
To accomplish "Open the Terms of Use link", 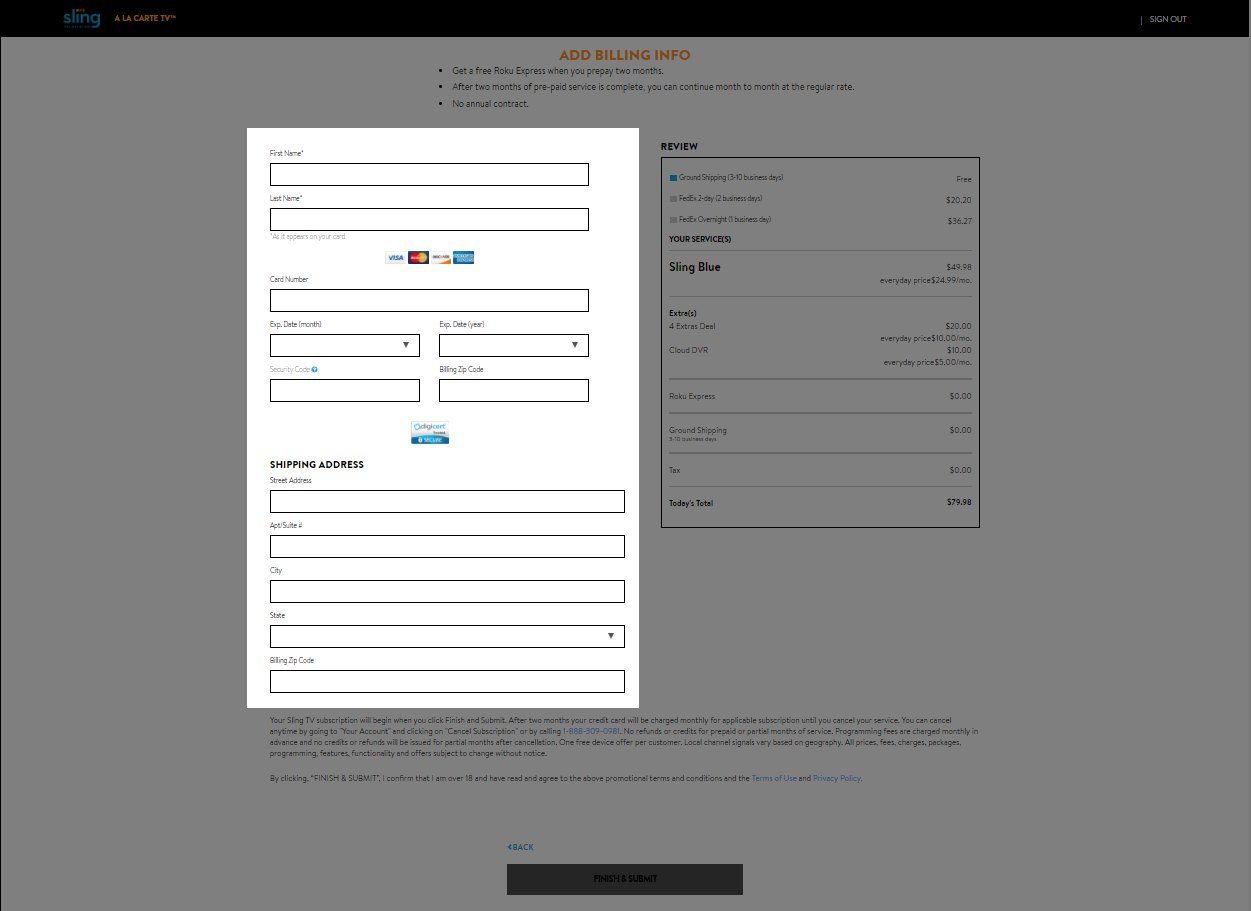I will coord(774,778).
